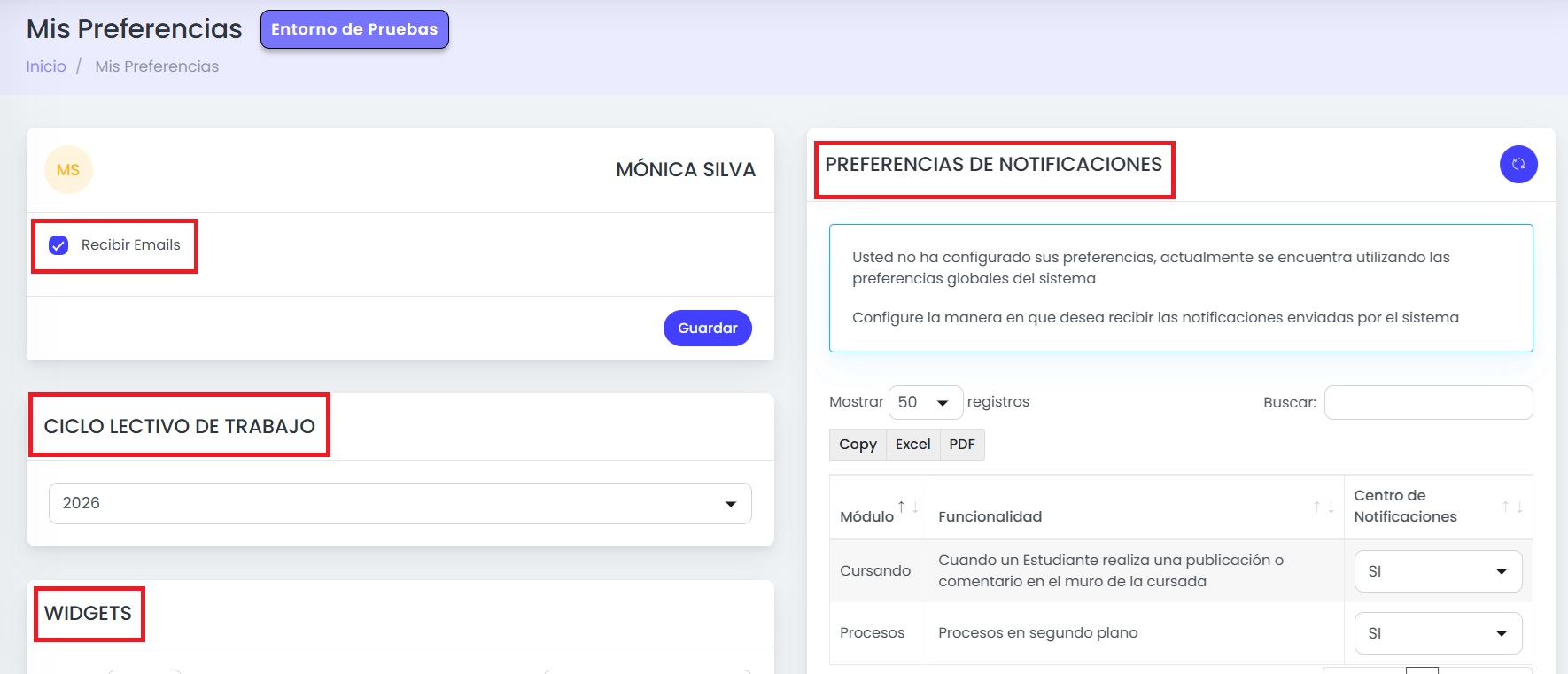
Task: Click the refresh notifications preferences icon
Action: [x=1518, y=164]
